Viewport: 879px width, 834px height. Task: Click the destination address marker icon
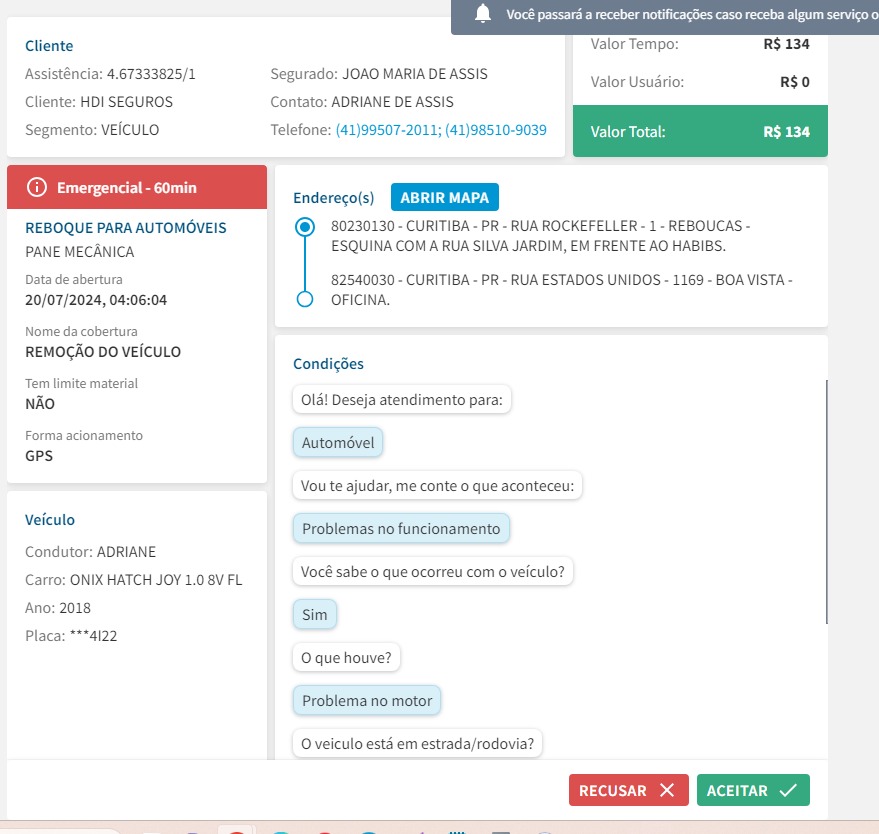(305, 299)
